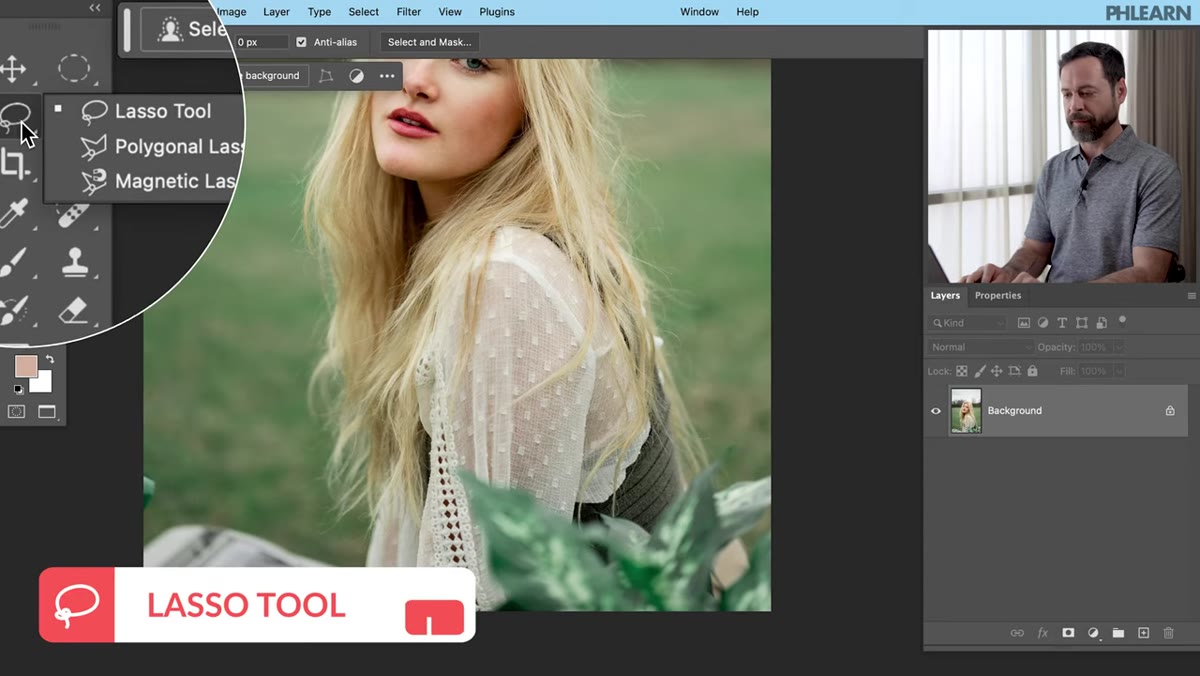The image size is (1200, 676).
Task: Open the Filter menu
Action: (x=408, y=12)
